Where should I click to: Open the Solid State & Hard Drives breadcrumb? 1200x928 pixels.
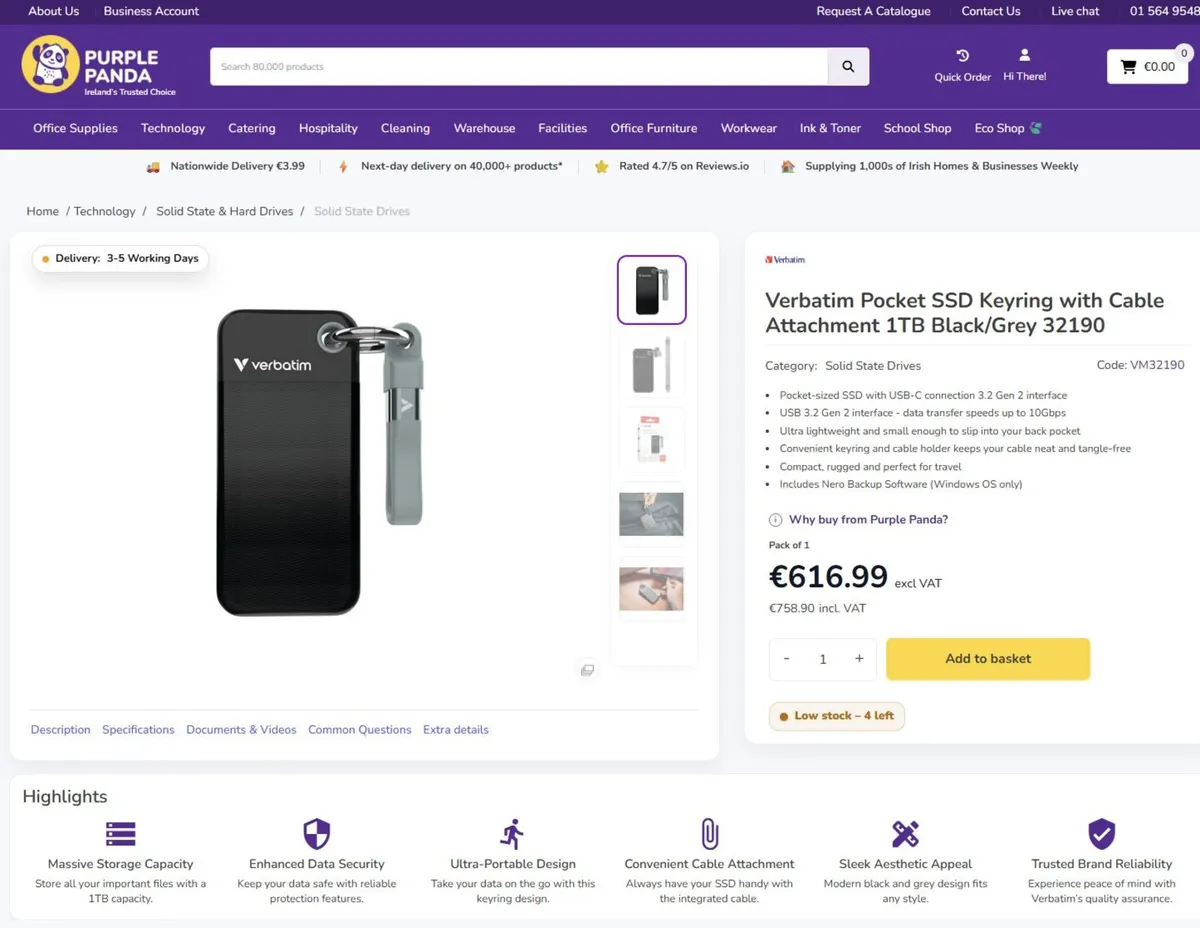click(225, 211)
